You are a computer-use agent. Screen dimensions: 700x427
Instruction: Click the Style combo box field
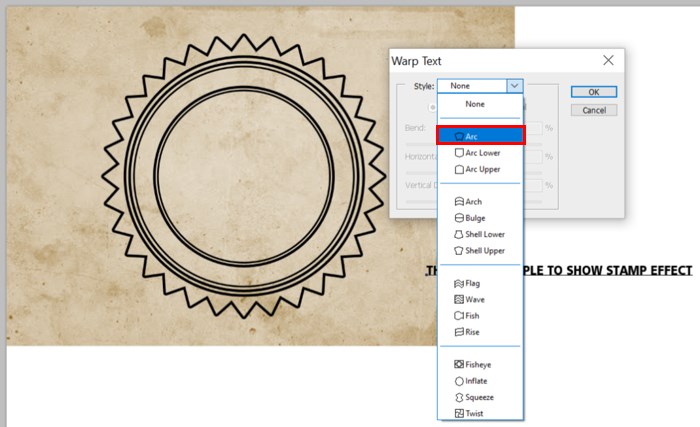(479, 86)
